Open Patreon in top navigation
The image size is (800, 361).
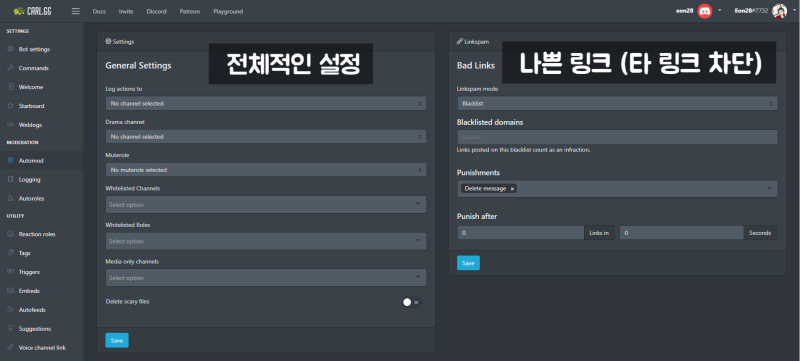point(190,11)
